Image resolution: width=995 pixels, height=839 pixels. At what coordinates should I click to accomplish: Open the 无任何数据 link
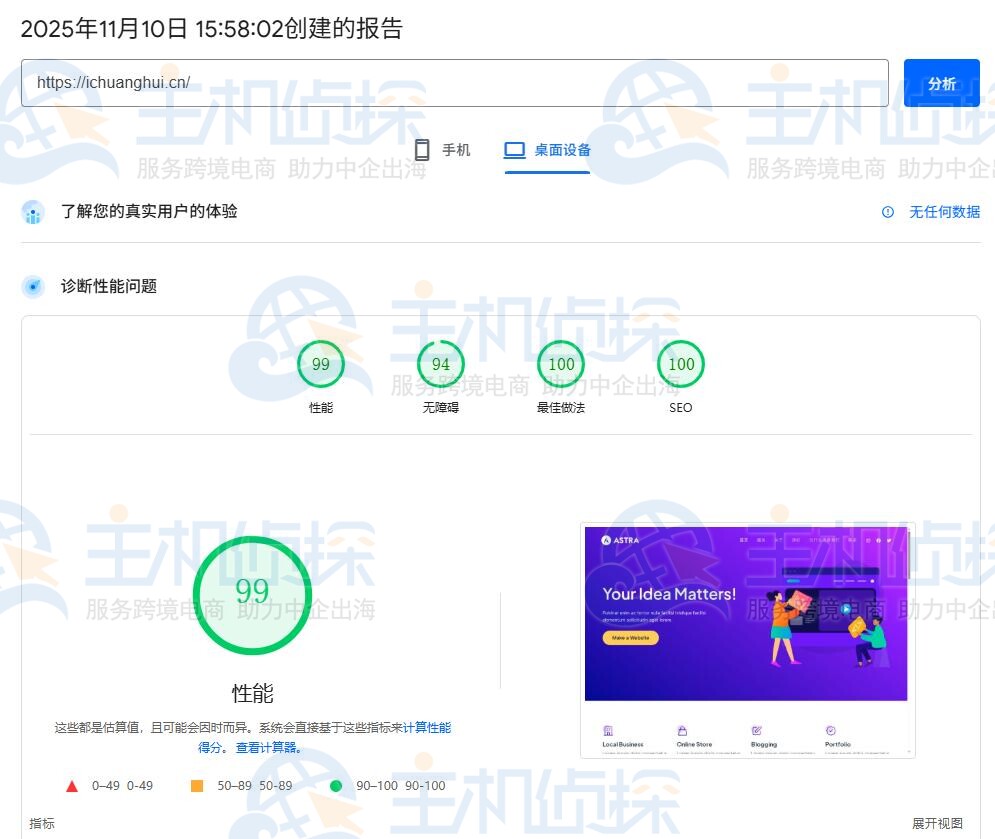click(944, 212)
